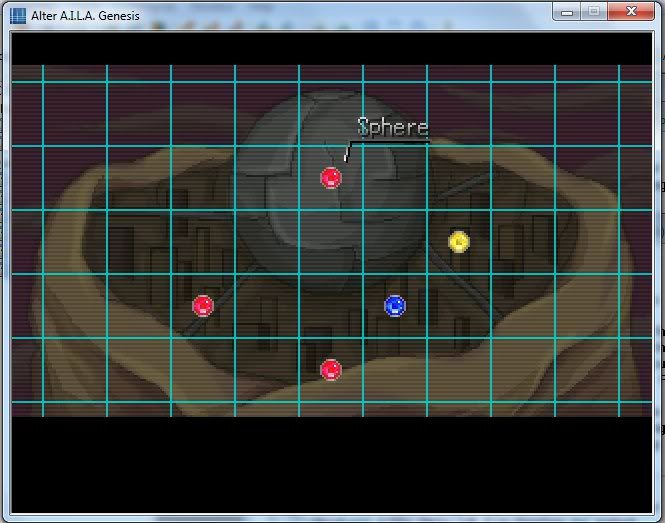665x523 pixels.
Task: Select the red marker under the Sphere label
Action: coord(331,178)
